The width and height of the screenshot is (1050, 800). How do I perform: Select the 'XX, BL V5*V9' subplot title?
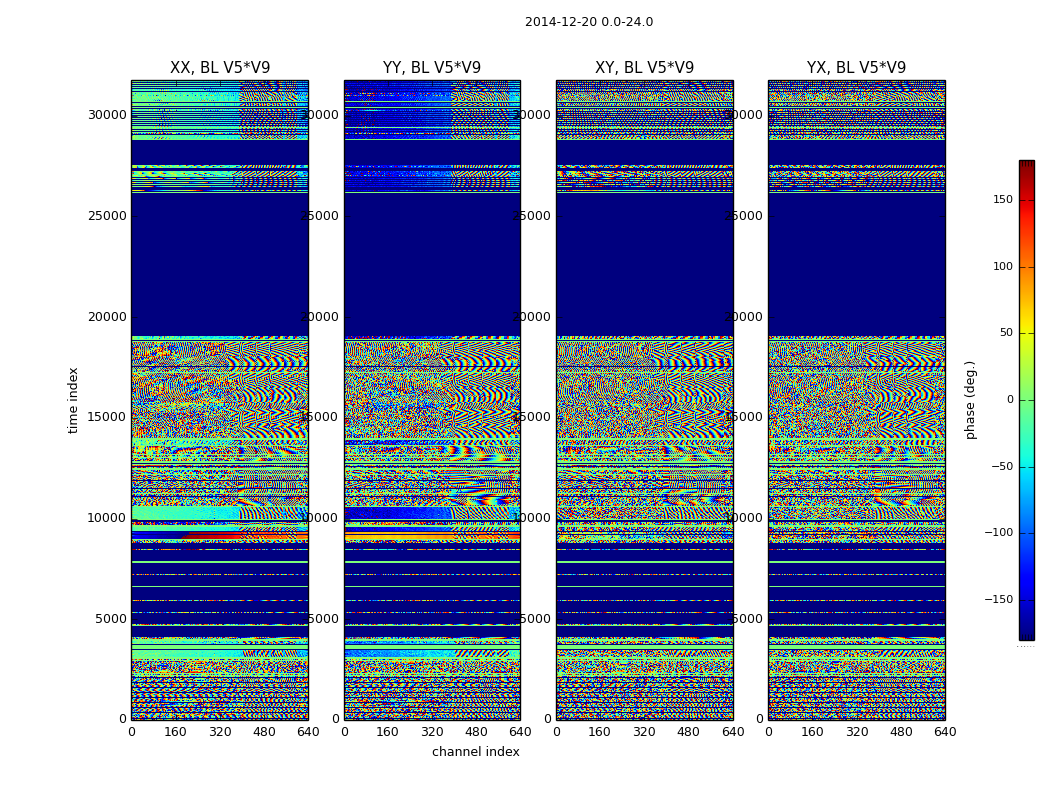pyautogui.click(x=220, y=68)
